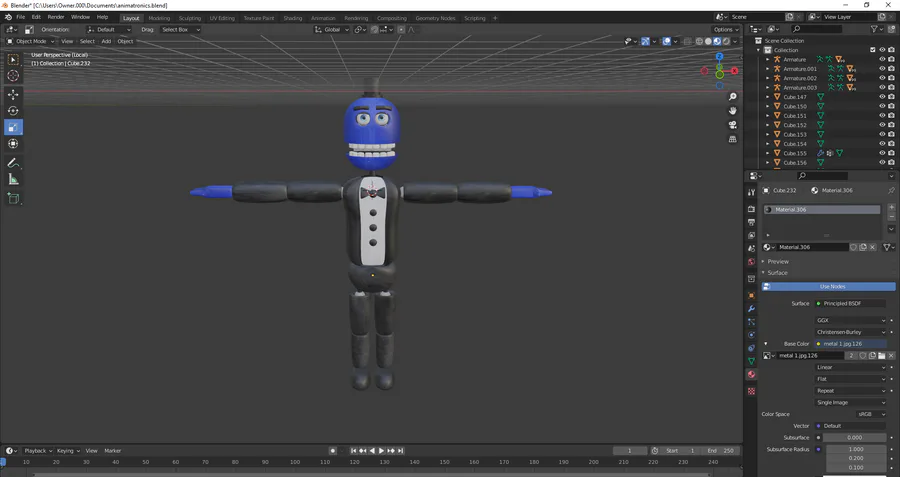Open the Material properties tab

(751, 374)
